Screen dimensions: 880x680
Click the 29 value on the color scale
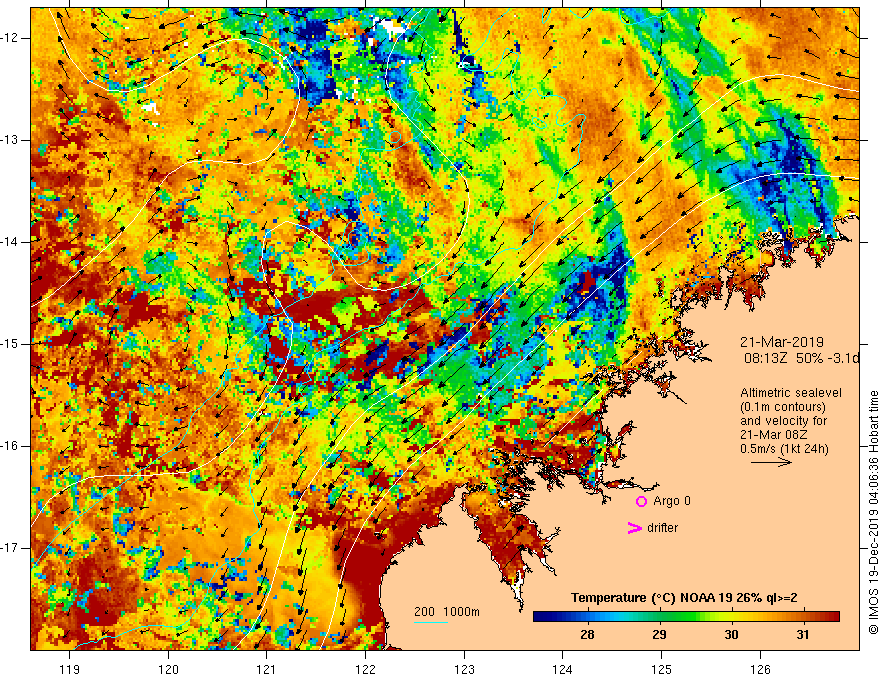659,635
